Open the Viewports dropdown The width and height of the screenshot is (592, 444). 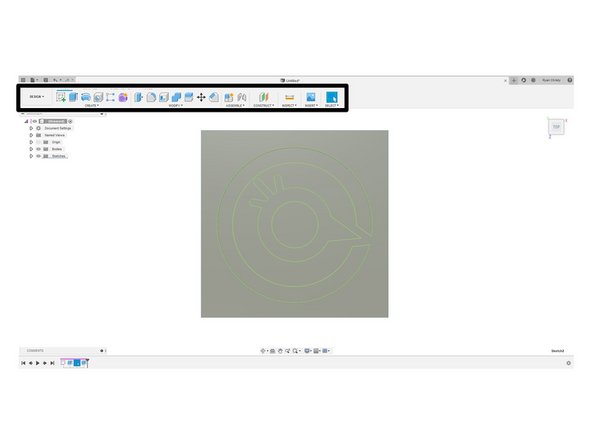coord(326,351)
